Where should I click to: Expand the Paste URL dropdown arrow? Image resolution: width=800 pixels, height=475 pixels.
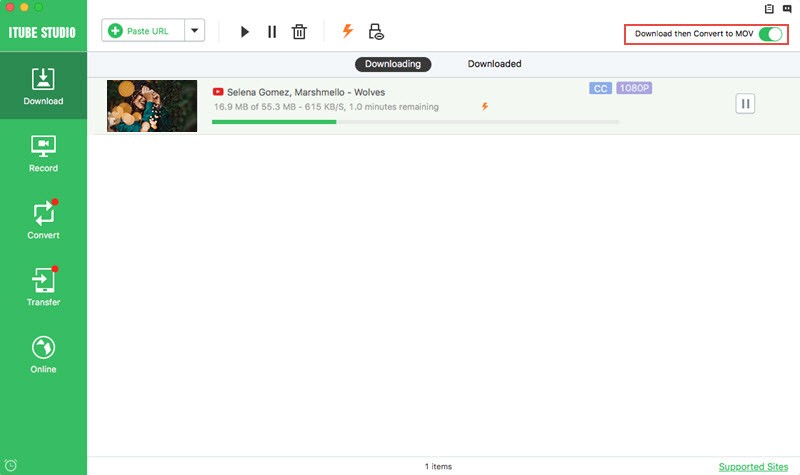(194, 31)
